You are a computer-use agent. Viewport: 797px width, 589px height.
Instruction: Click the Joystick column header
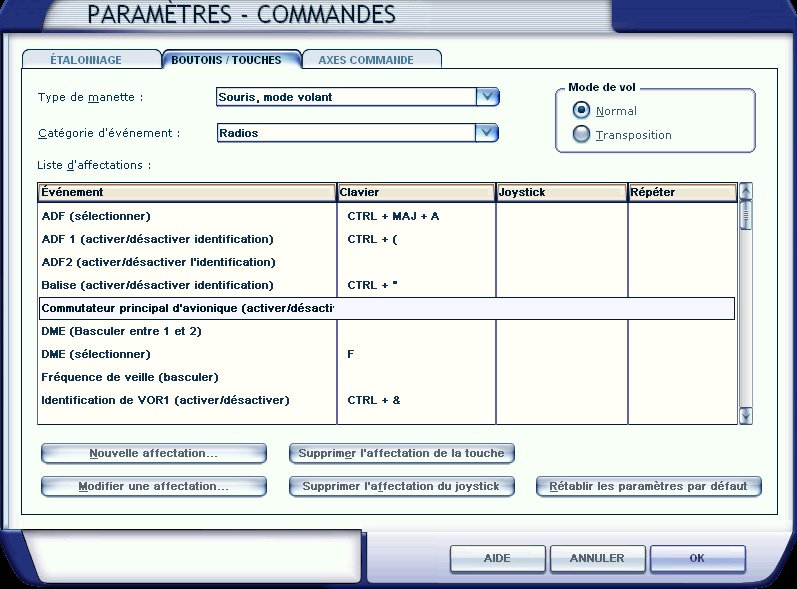click(x=562, y=192)
